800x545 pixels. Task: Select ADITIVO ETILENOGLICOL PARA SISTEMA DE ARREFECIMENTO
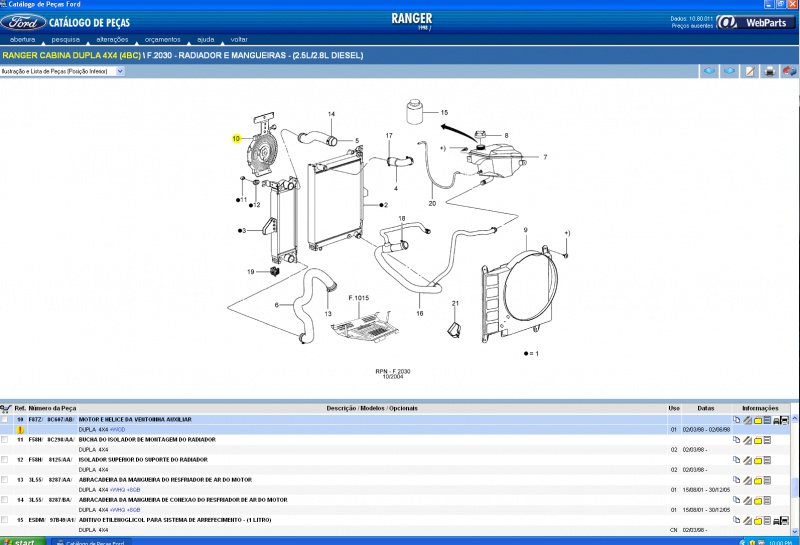(175, 520)
